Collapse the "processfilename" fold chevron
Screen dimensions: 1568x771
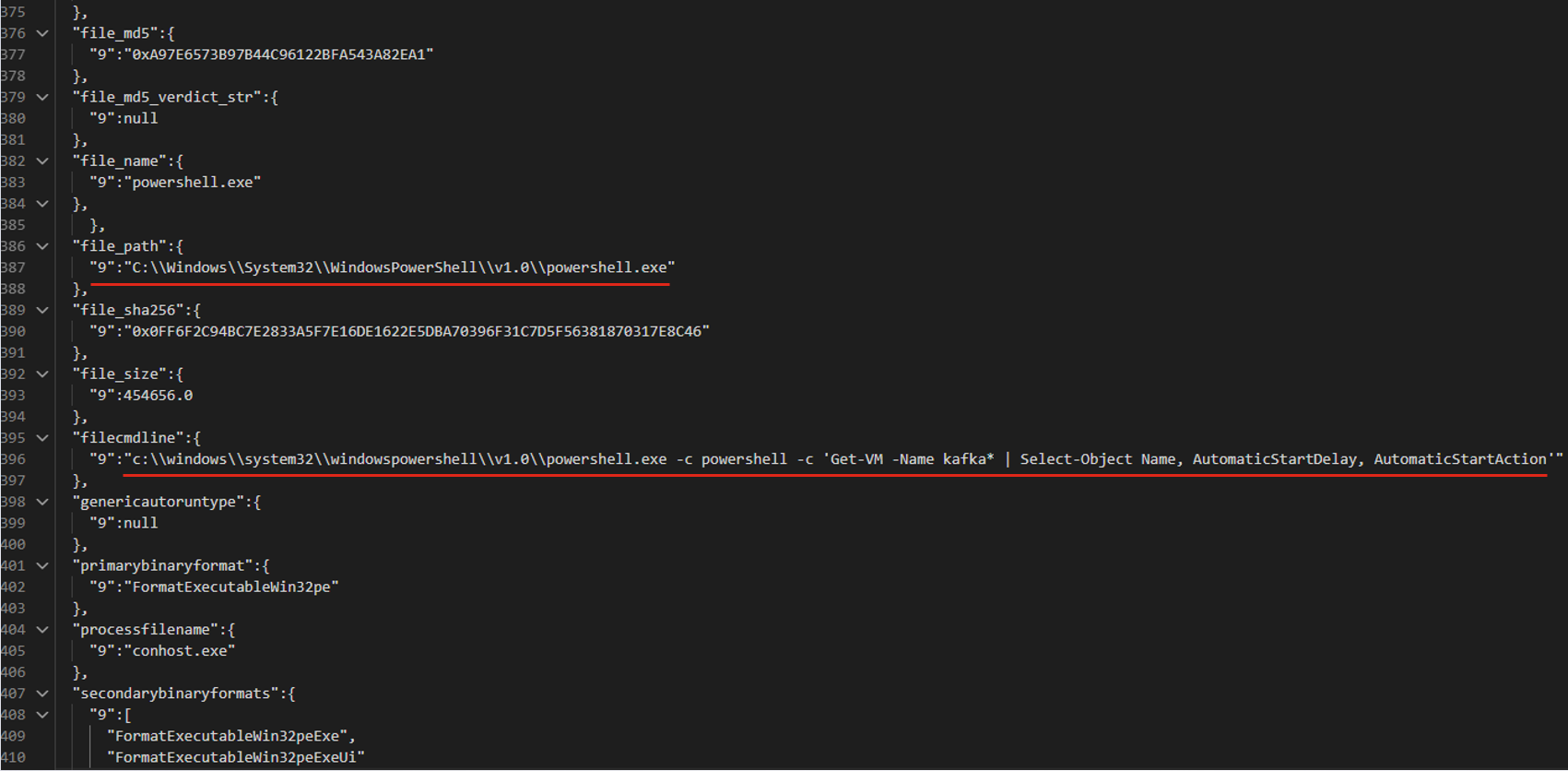(42, 630)
